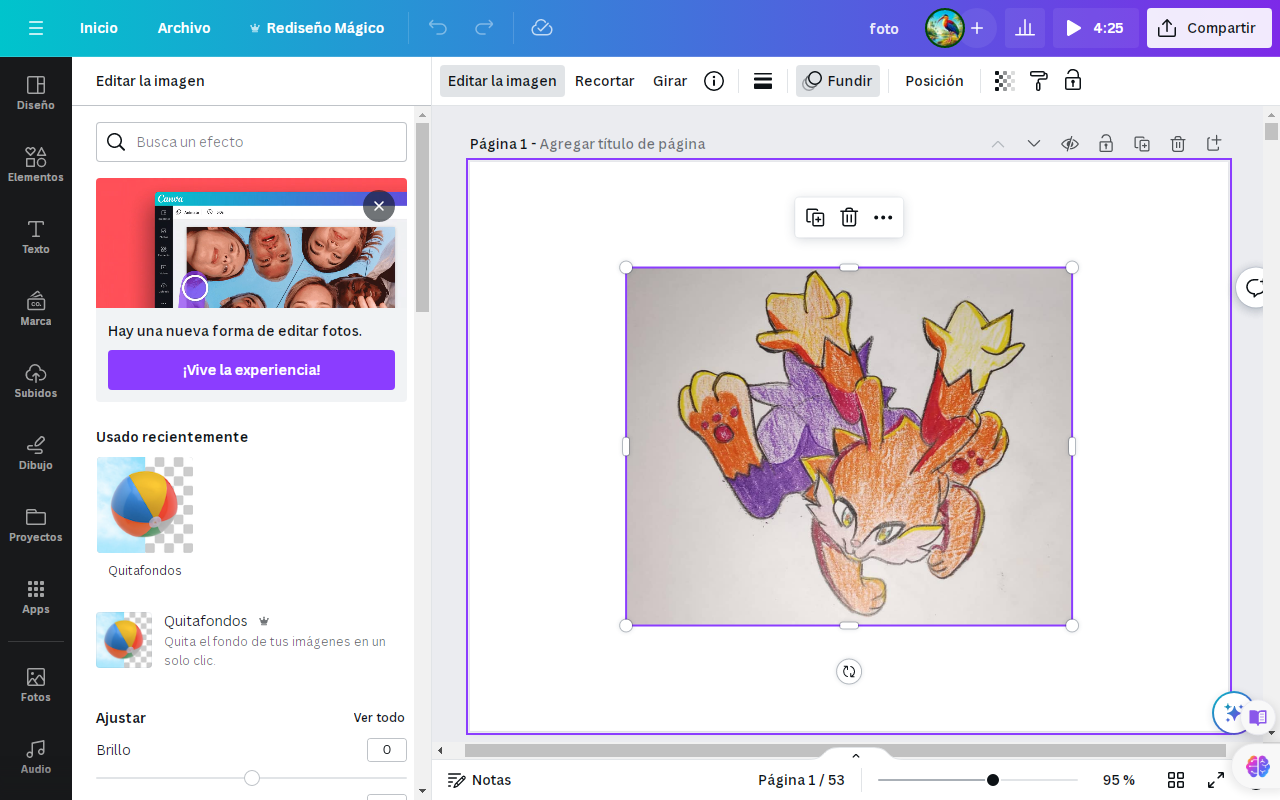Click horizontal canvas scrollbar
1280x800 pixels.
[x=845, y=750]
